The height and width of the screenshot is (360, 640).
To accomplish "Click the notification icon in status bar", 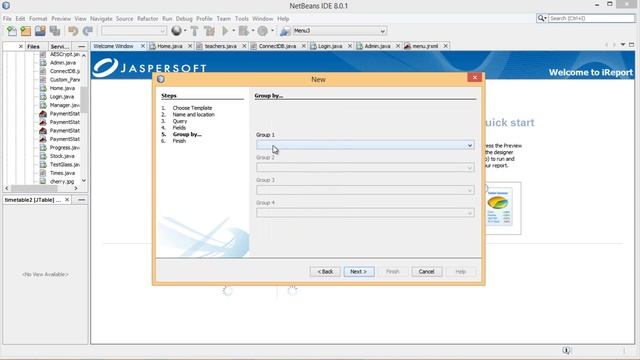I will [x=566, y=350].
